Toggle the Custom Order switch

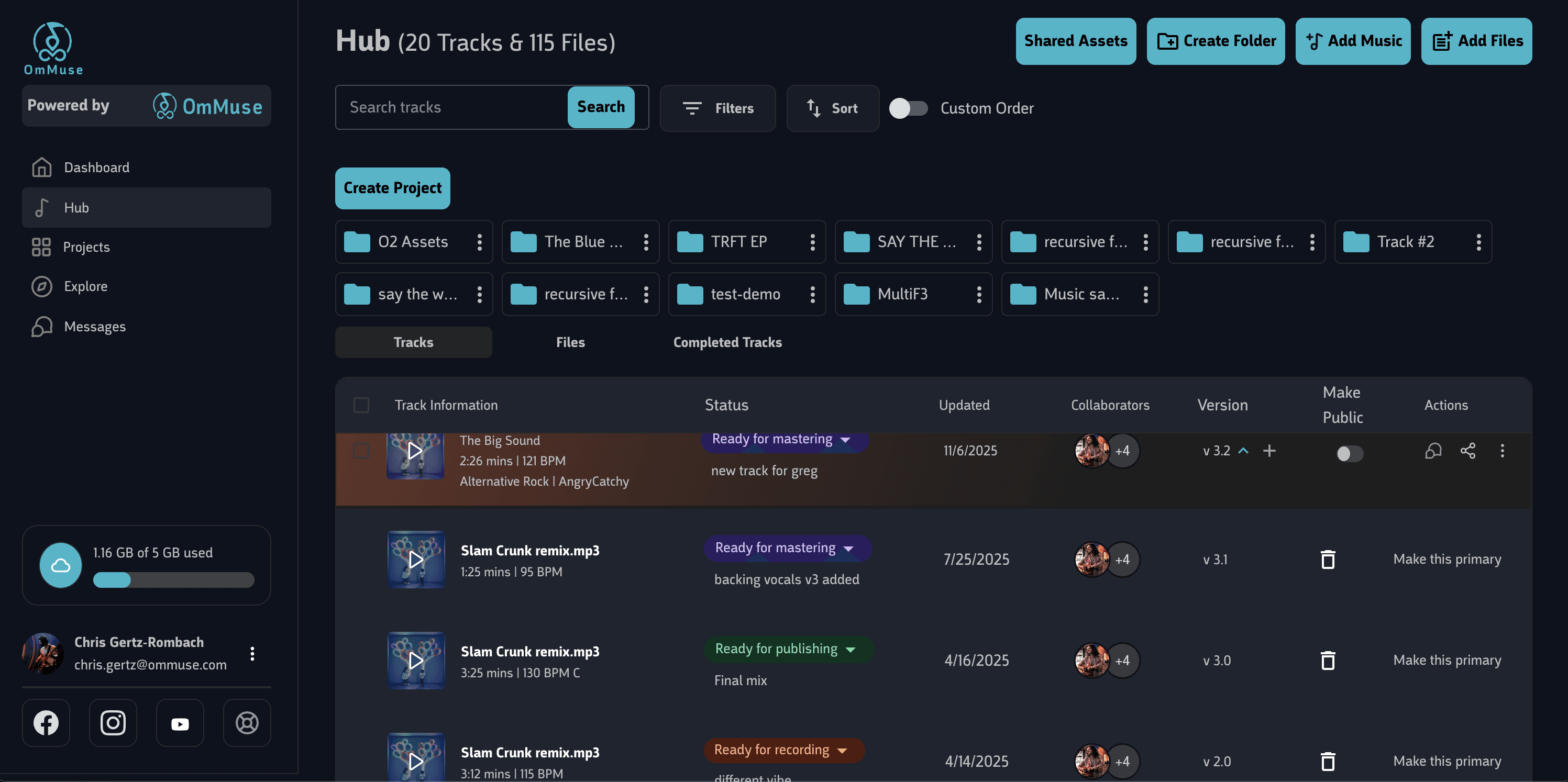tap(908, 108)
